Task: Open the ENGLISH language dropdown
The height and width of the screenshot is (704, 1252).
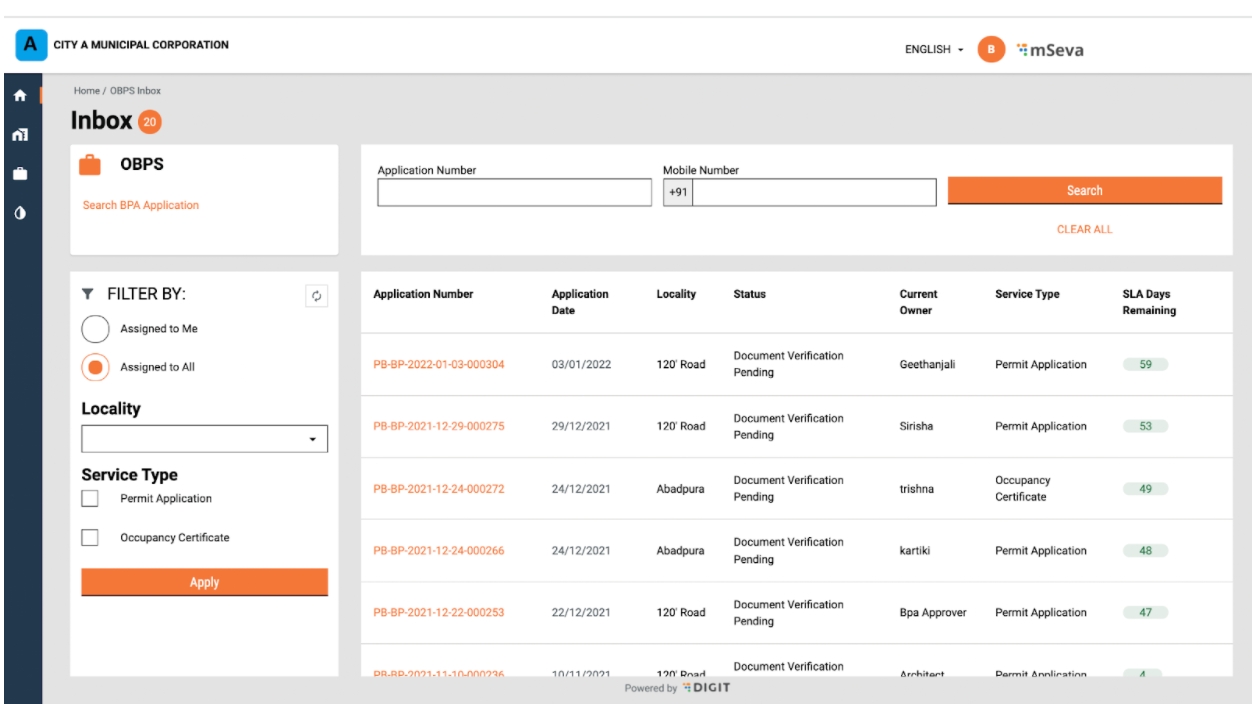Action: coord(934,48)
